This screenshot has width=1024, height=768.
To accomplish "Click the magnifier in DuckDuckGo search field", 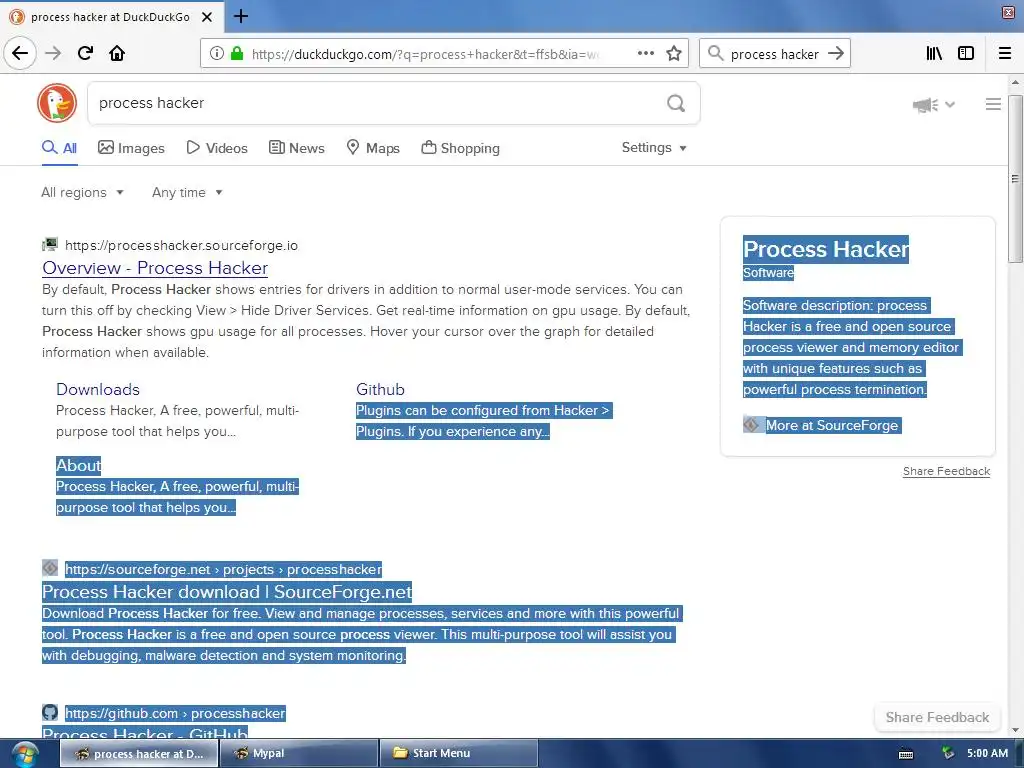I will (676, 103).
